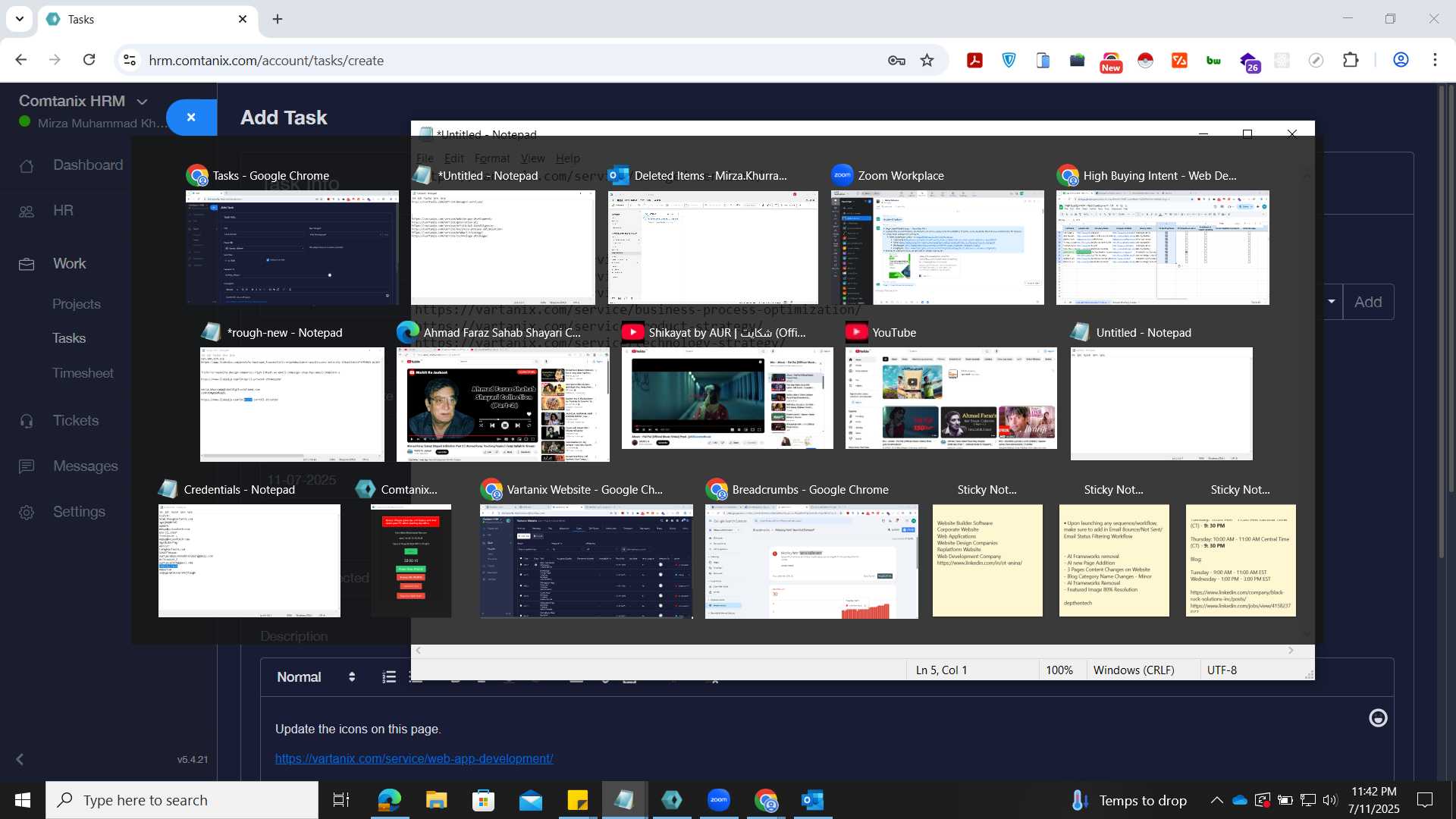This screenshot has height=819, width=1456.
Task: Open Chrome profile avatar icon
Action: tap(1401, 60)
